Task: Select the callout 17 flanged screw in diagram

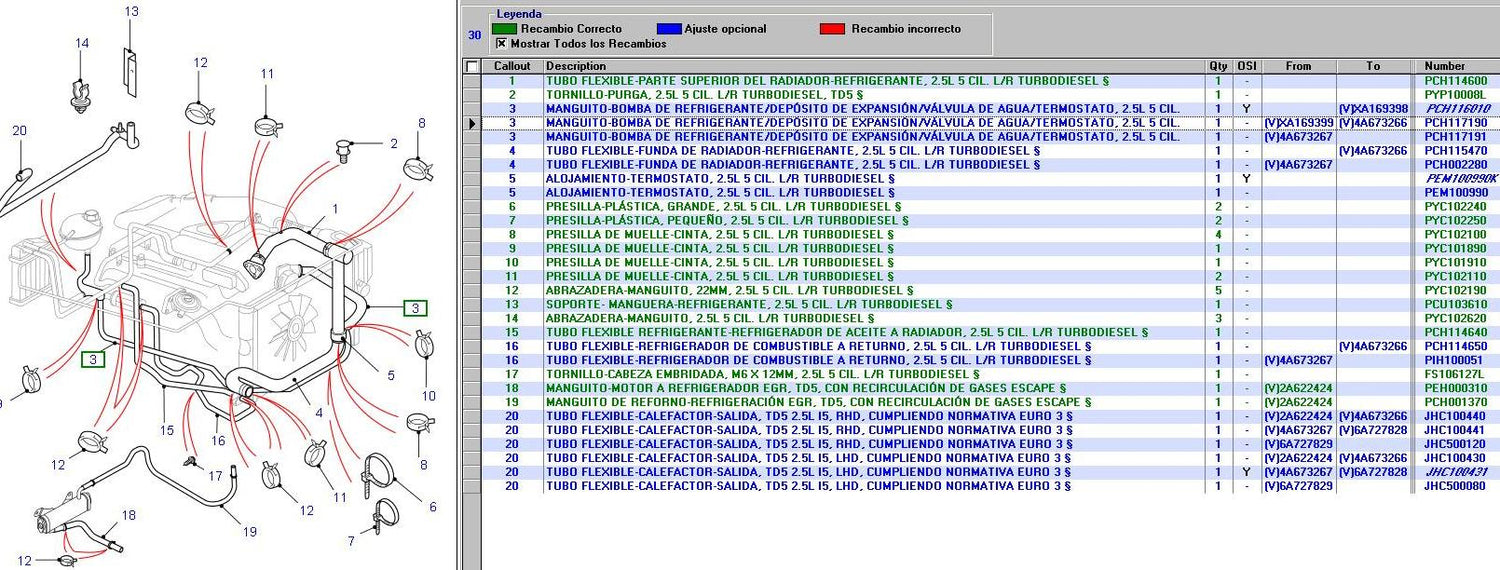Action: (x=188, y=460)
